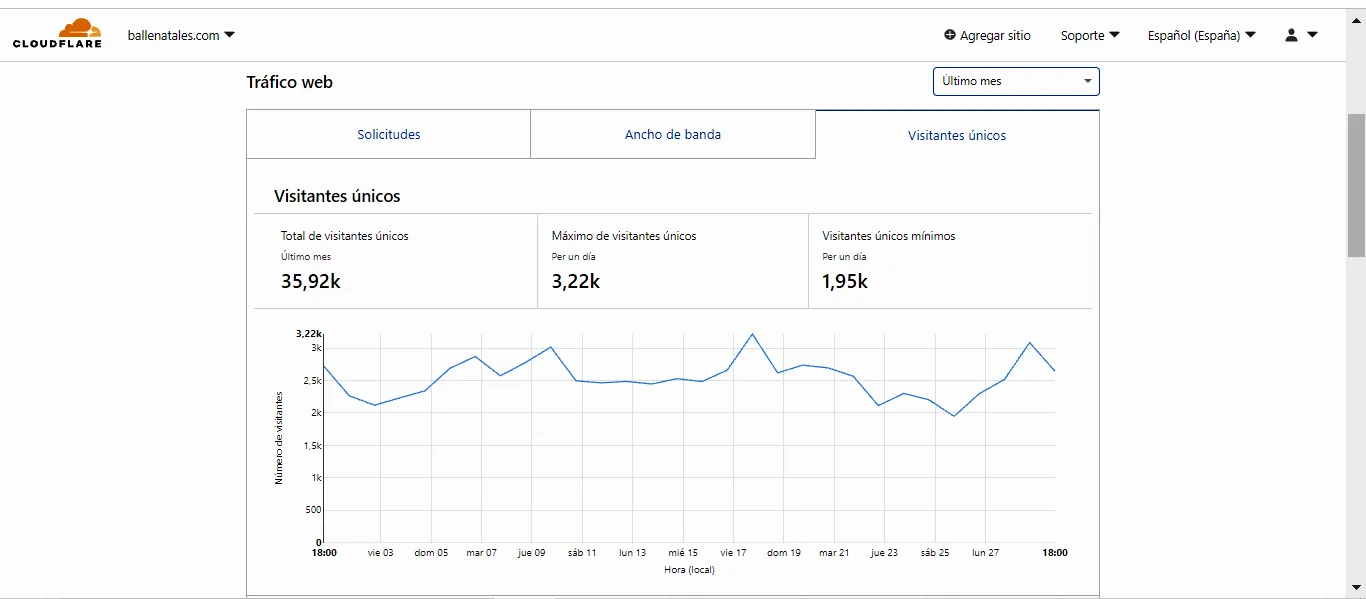Click the lowest dip on the visitors chart
1366x599 pixels.
(x=953, y=416)
